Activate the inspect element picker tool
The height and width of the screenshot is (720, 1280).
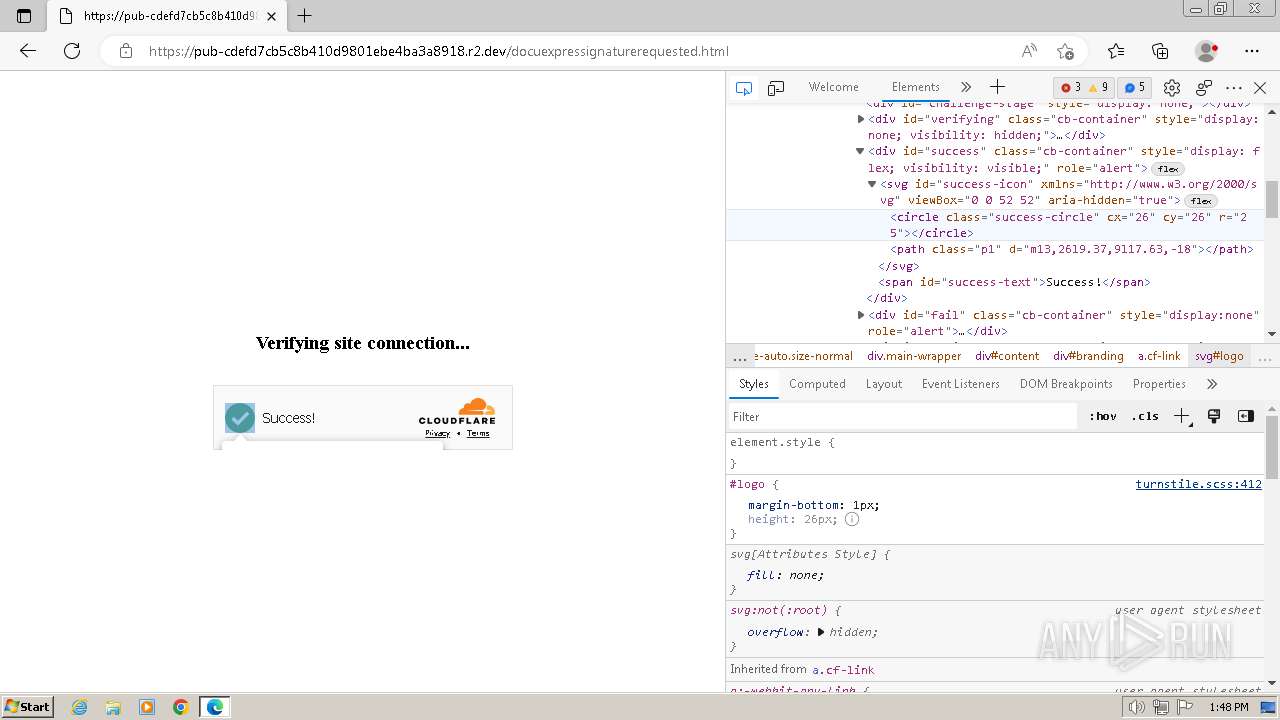[743, 88]
